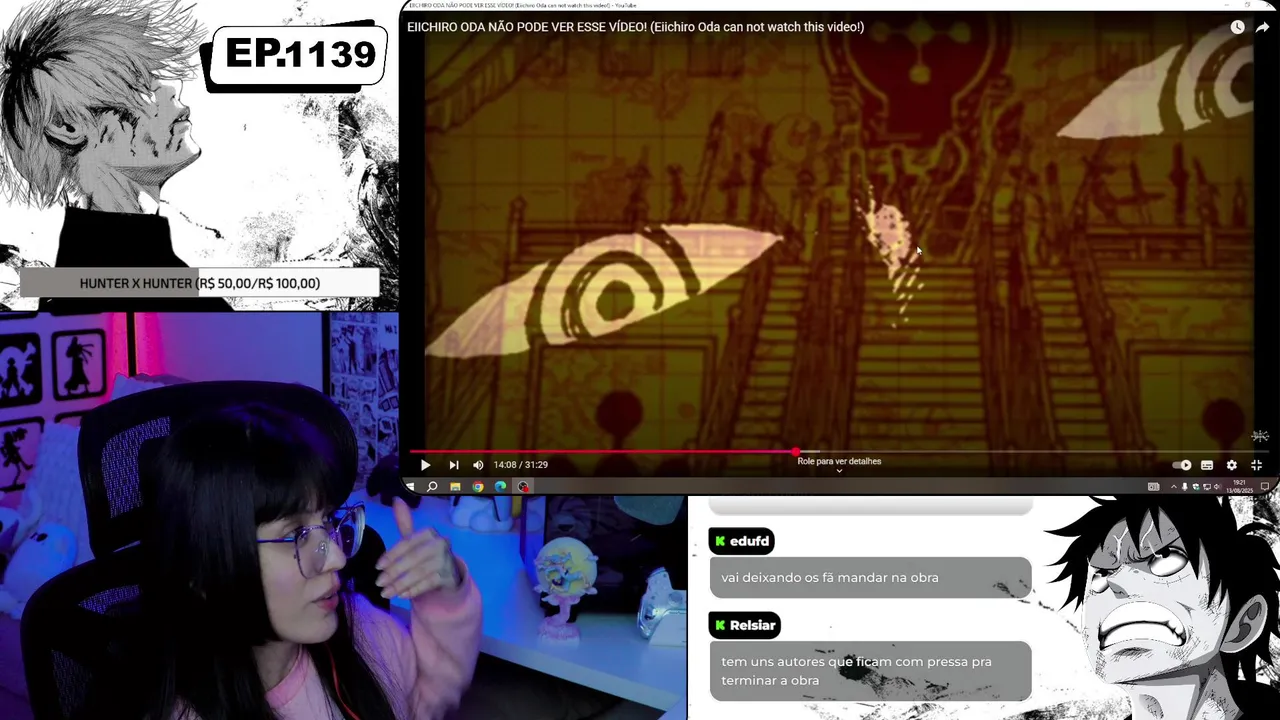Skip to the next video
This screenshot has width=1280, height=720.
(x=453, y=465)
